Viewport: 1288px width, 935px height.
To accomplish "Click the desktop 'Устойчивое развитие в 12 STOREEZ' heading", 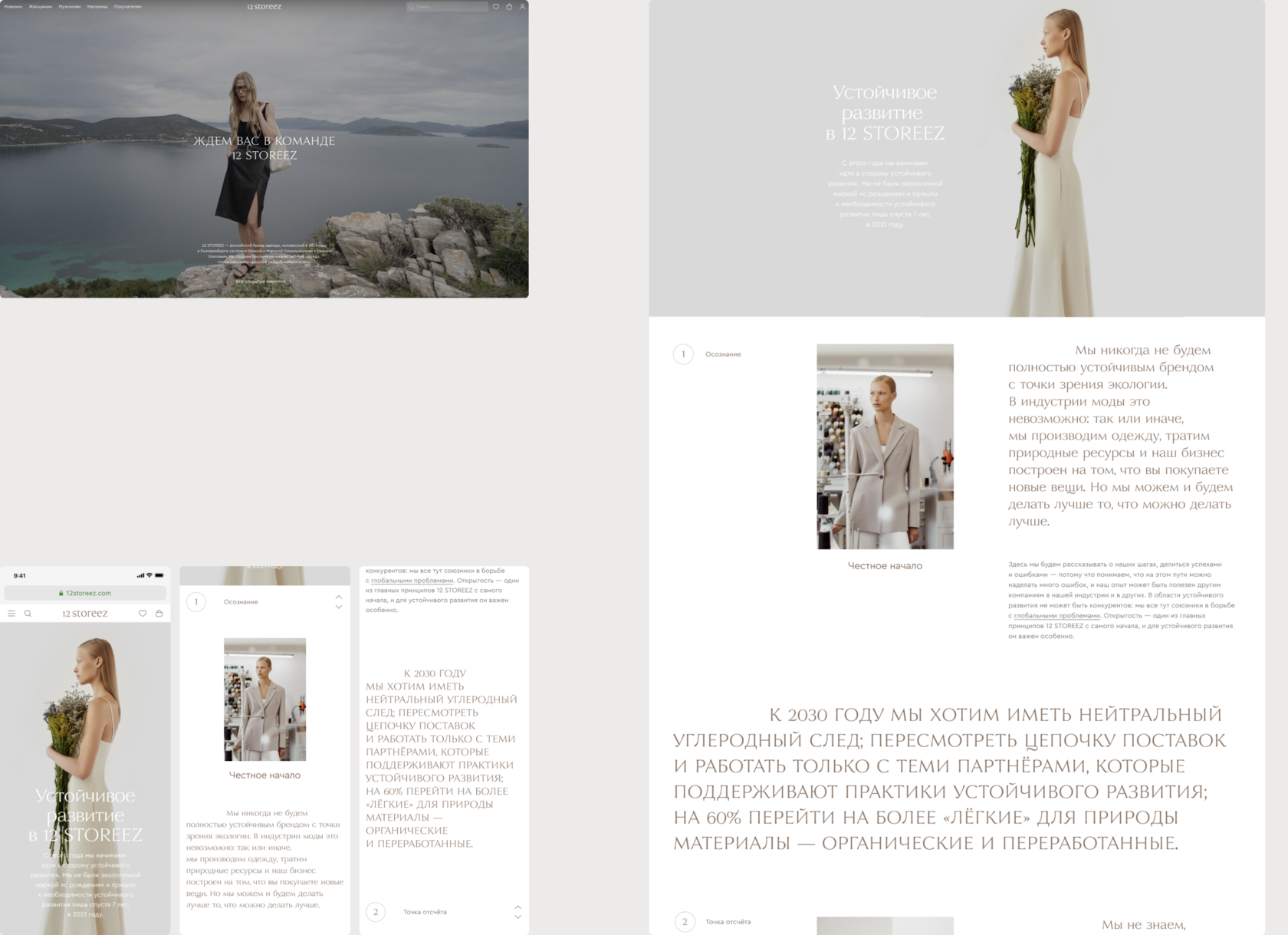I will click(x=886, y=113).
